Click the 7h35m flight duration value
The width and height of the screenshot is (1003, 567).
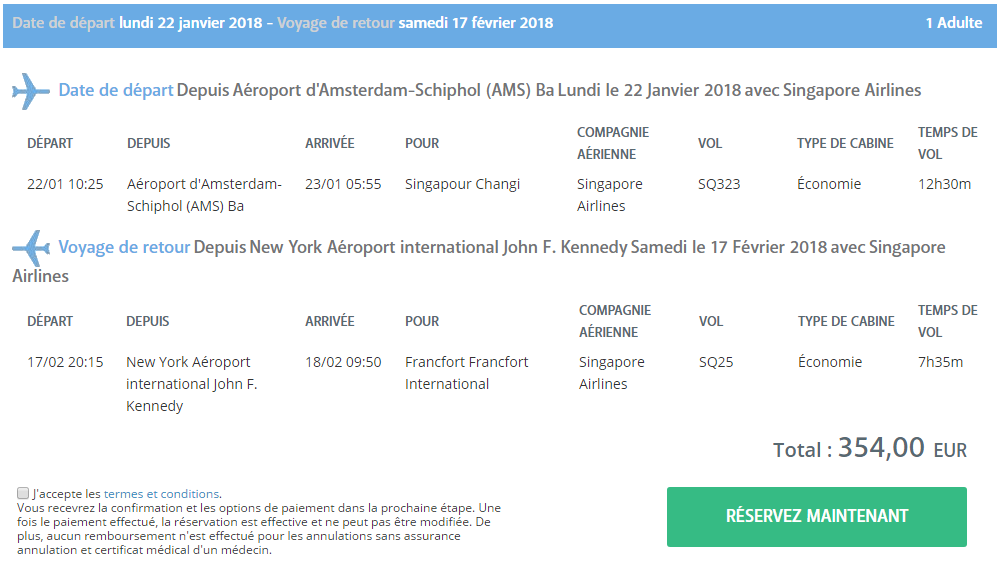click(940, 362)
